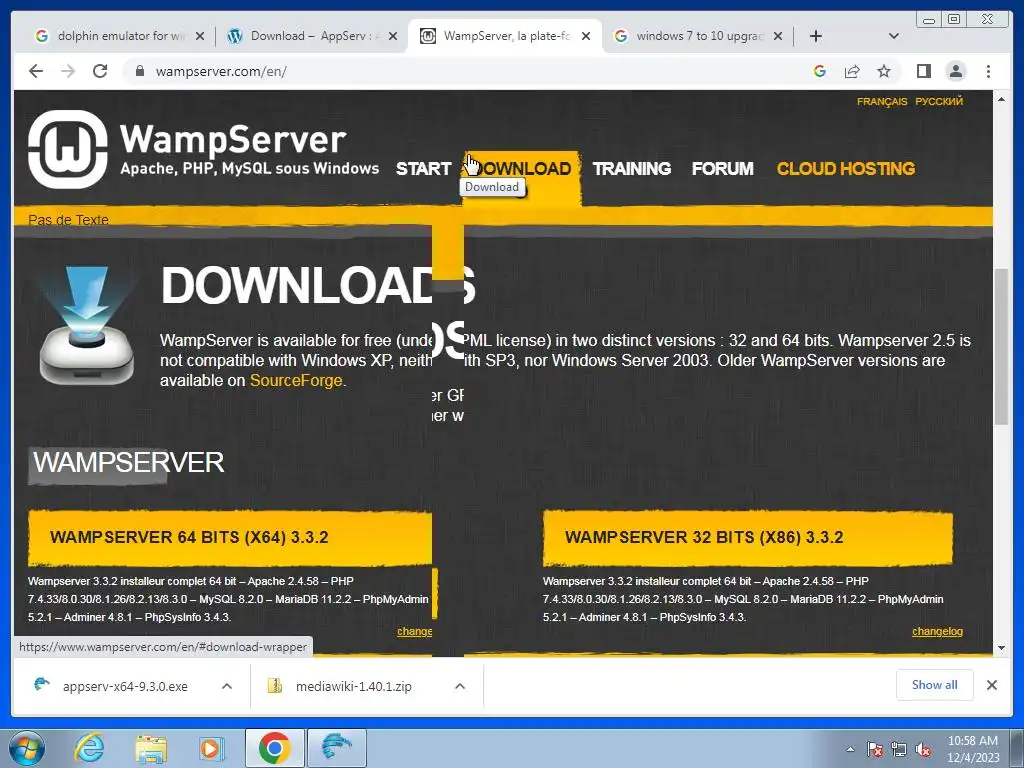This screenshot has width=1024, height=768.
Task: Open the tab search dropdown arrow
Action: [x=894, y=36]
